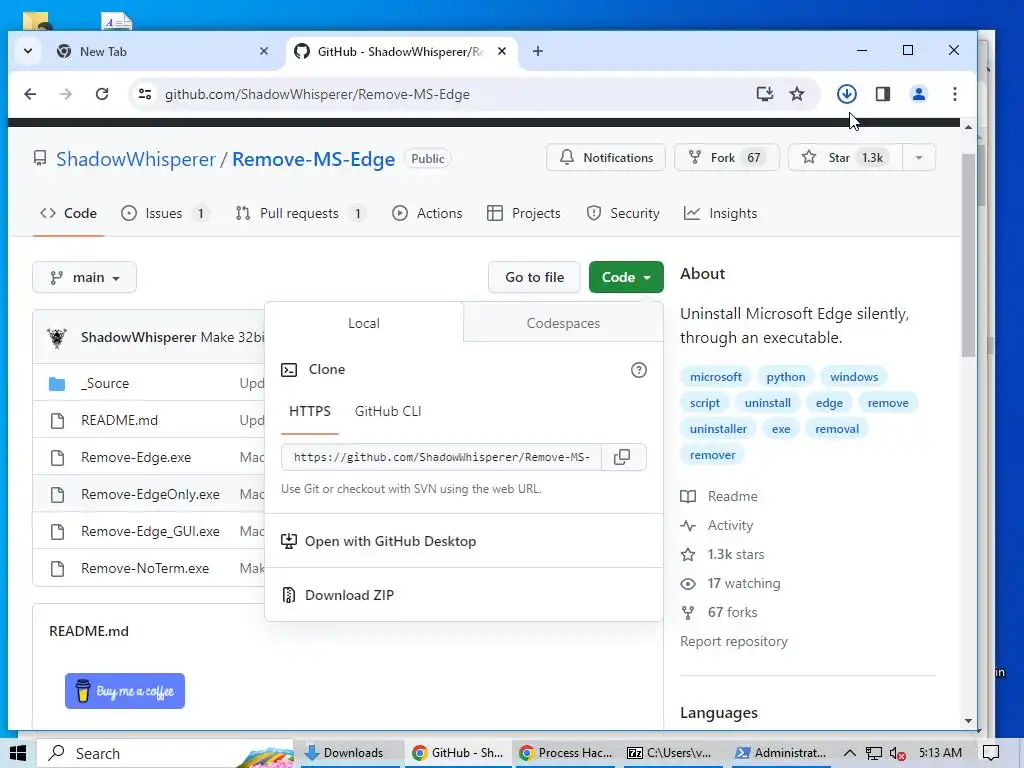1024x768 pixels.
Task: Open a new browser tab
Action: pos(537,51)
